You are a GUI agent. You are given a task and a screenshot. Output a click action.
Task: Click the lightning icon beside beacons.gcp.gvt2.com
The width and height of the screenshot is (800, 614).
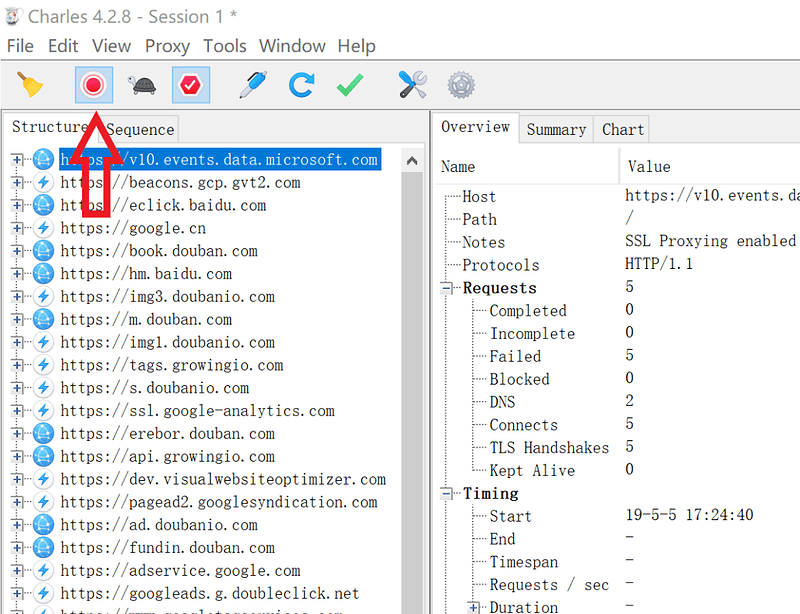click(43, 182)
